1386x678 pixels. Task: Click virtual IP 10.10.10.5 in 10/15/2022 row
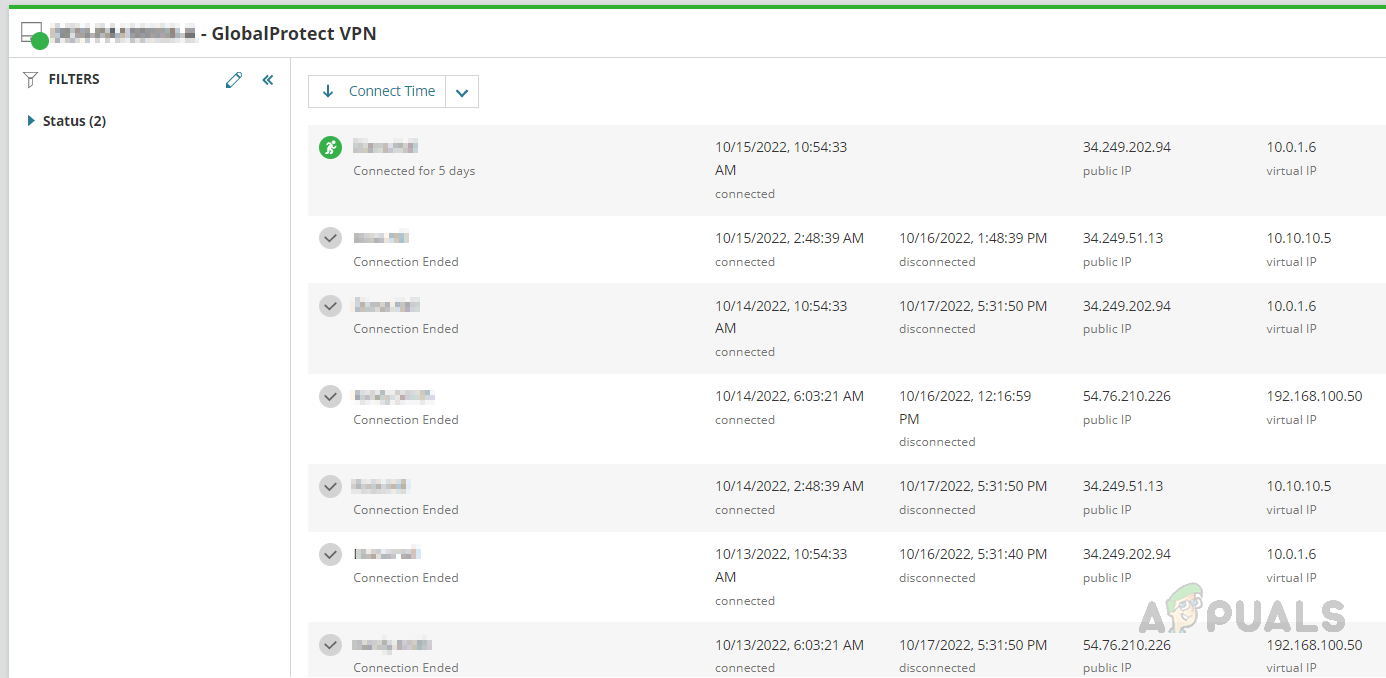[x=1299, y=238]
